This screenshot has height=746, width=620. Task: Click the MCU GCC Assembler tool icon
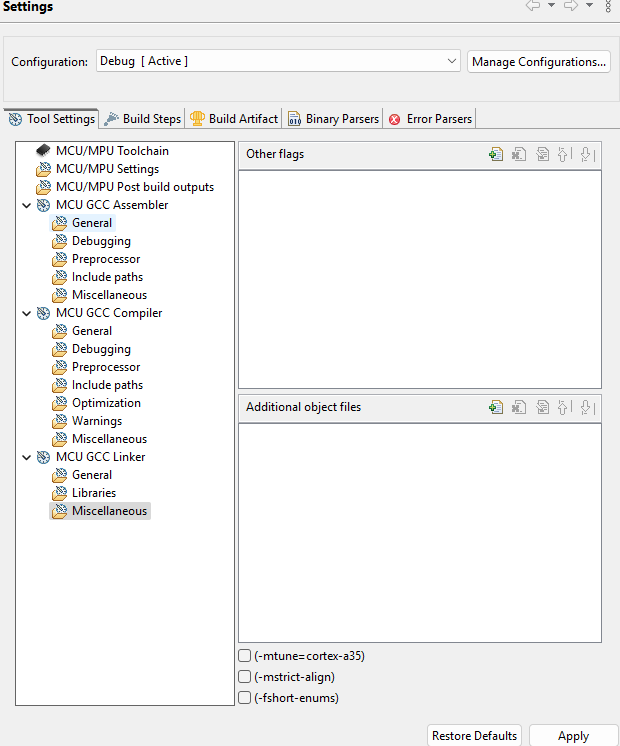click(x=43, y=205)
